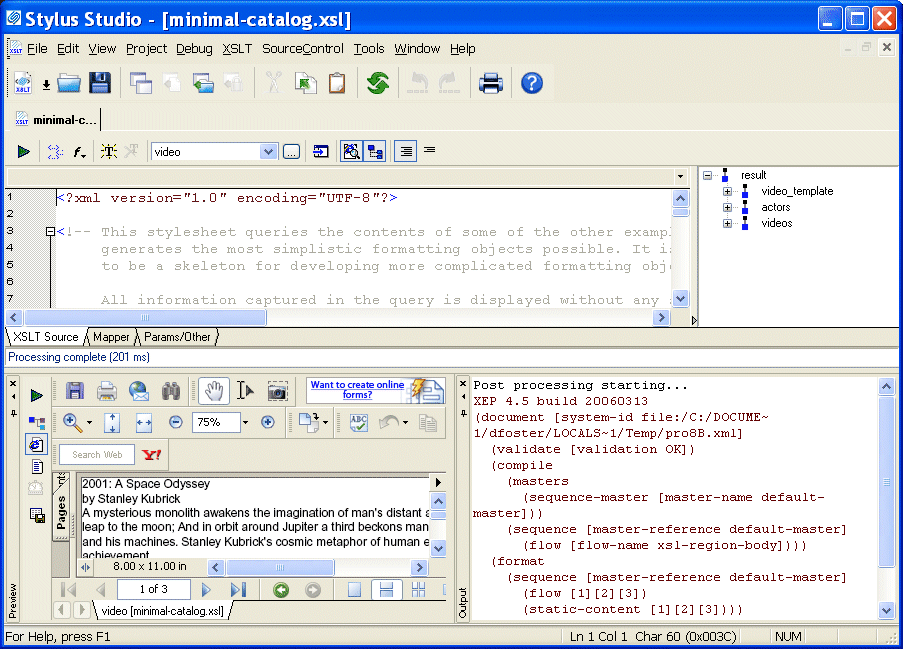Image resolution: width=903 pixels, height=649 pixels.
Task: Open Help with the blue question mark icon
Action: pos(532,83)
